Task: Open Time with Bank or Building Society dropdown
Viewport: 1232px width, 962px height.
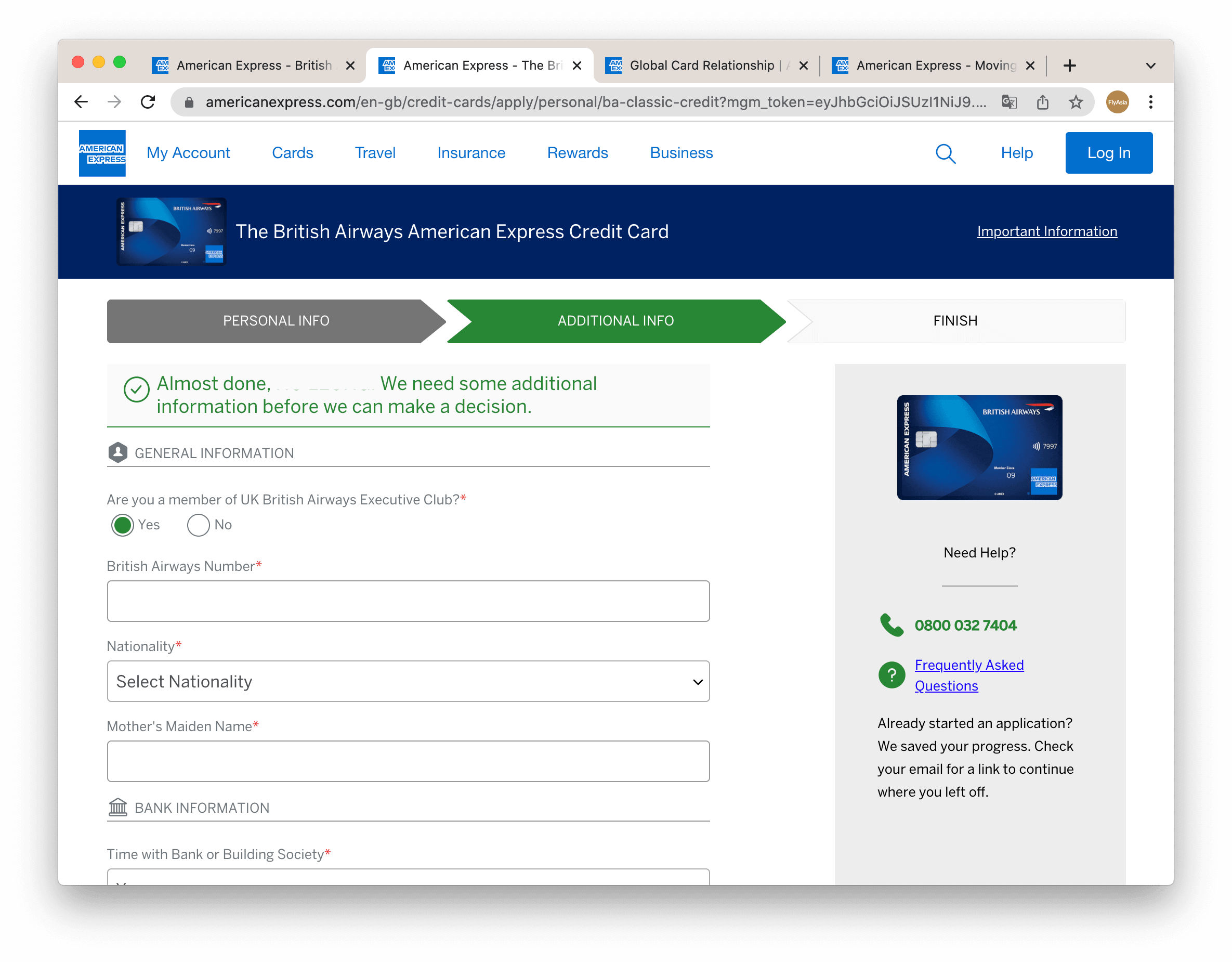Action: coord(409,877)
